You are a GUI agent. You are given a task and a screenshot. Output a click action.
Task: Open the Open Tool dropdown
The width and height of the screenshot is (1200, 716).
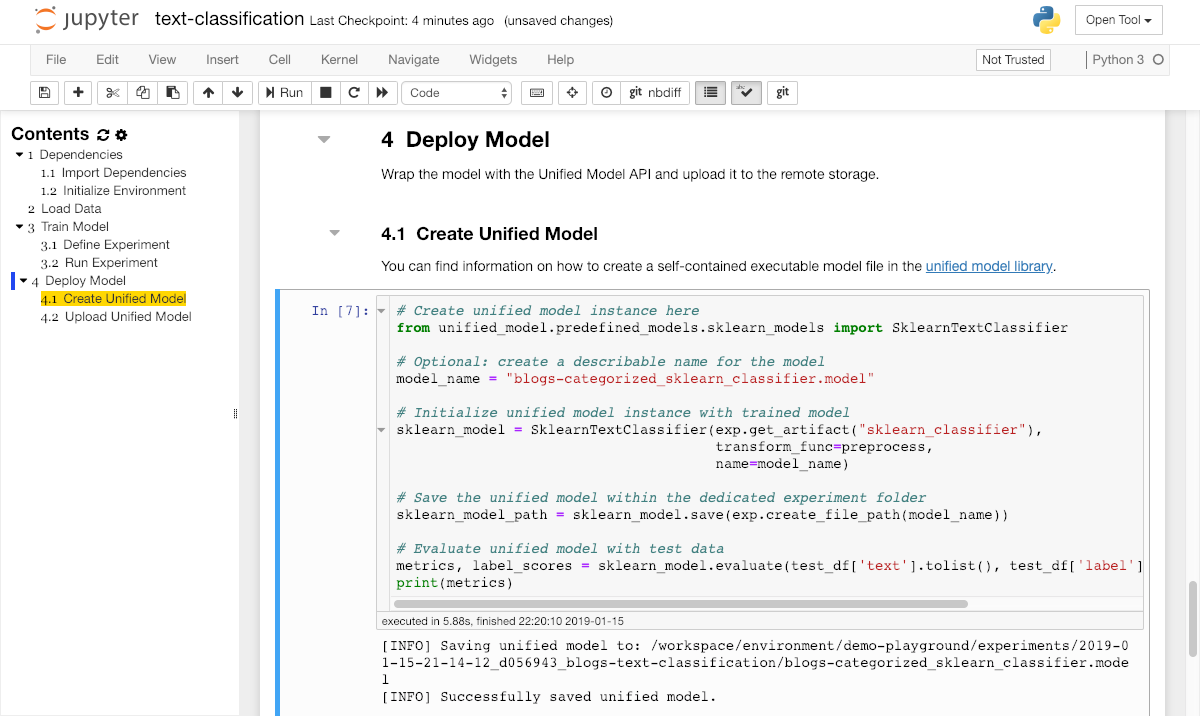pos(1118,20)
